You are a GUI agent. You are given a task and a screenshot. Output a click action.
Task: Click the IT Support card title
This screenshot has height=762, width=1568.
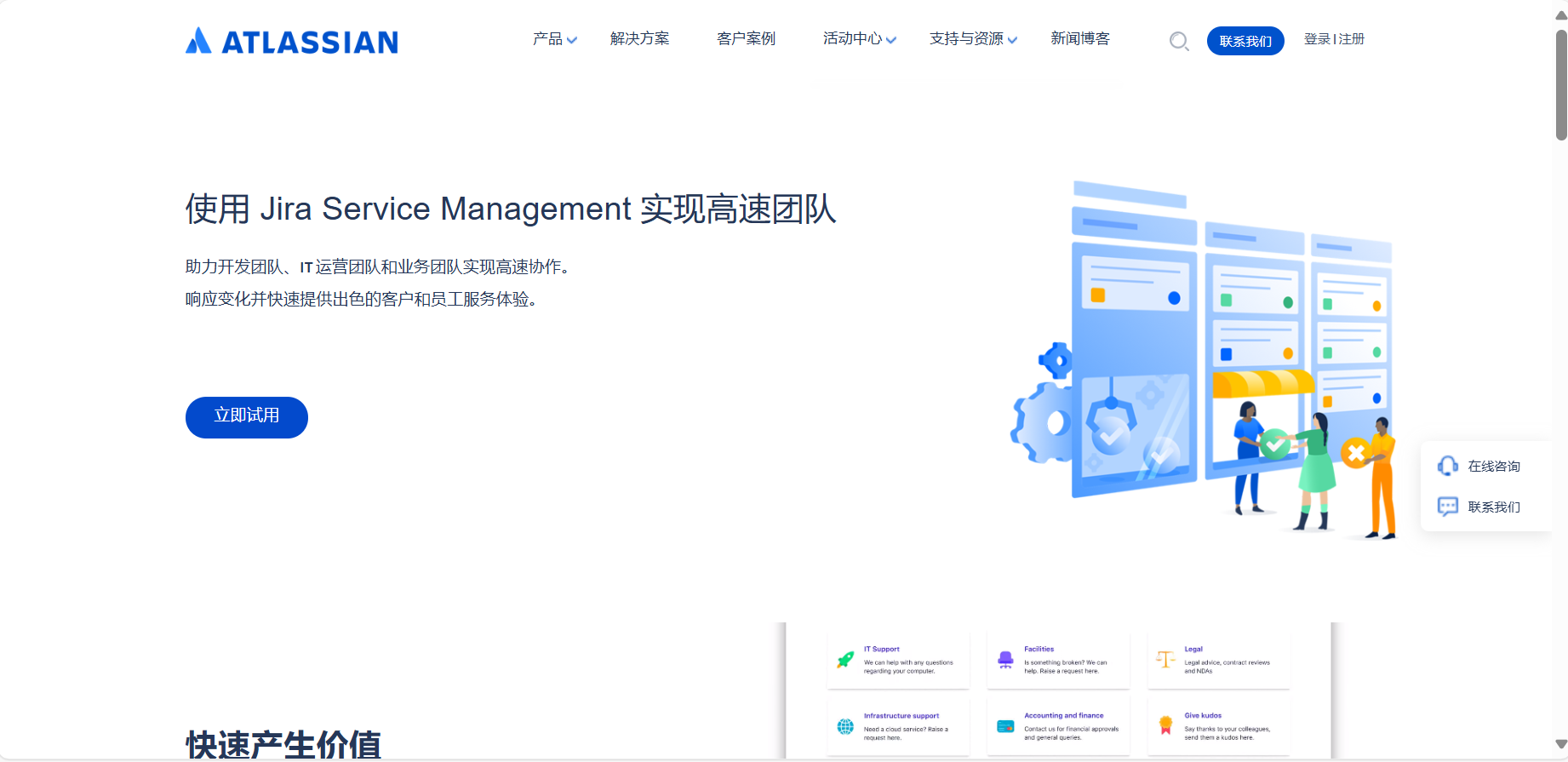pos(881,649)
